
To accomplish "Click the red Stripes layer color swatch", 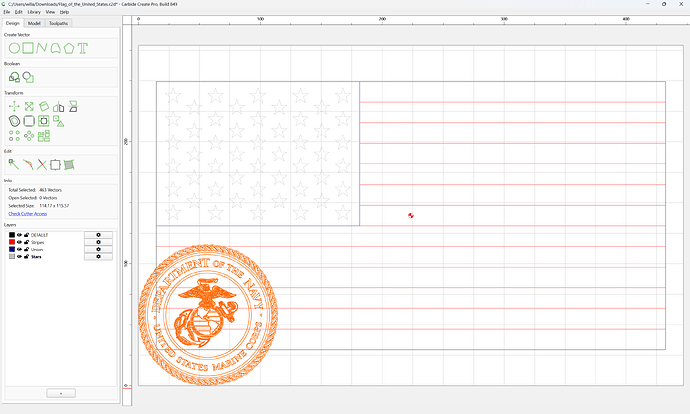I will click(12, 242).
